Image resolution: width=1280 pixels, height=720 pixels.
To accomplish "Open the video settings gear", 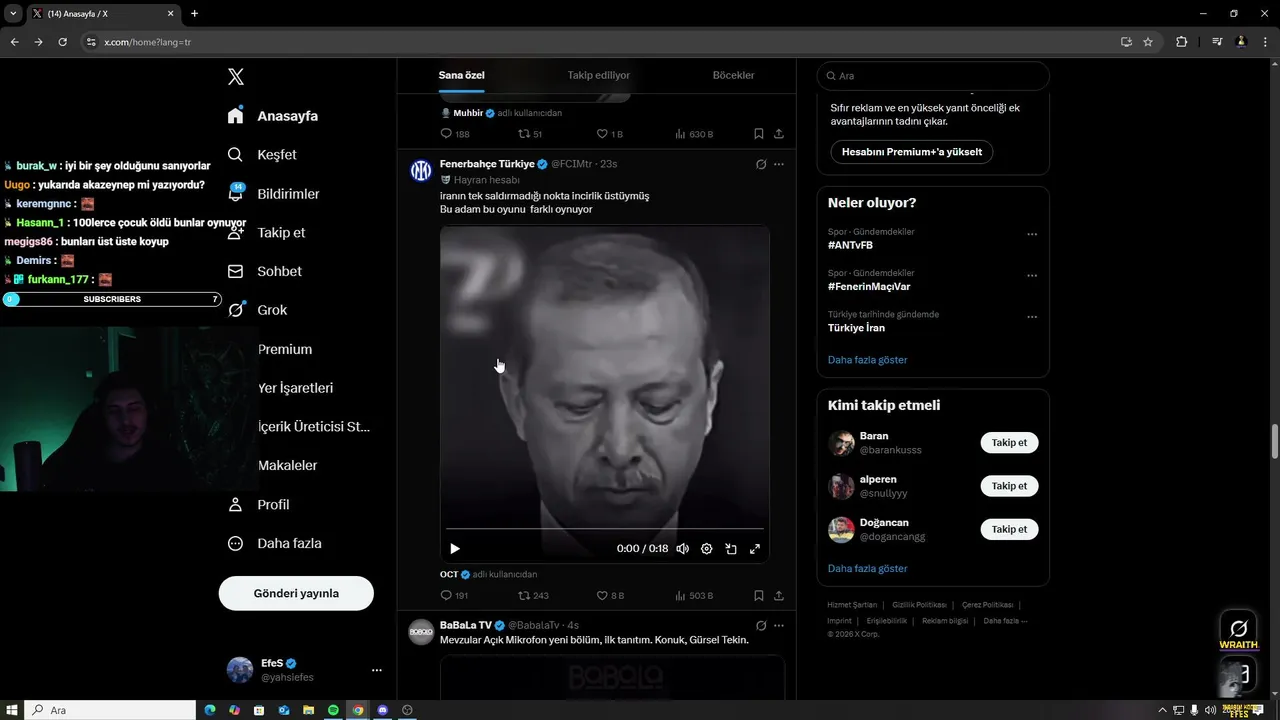I will (706, 548).
